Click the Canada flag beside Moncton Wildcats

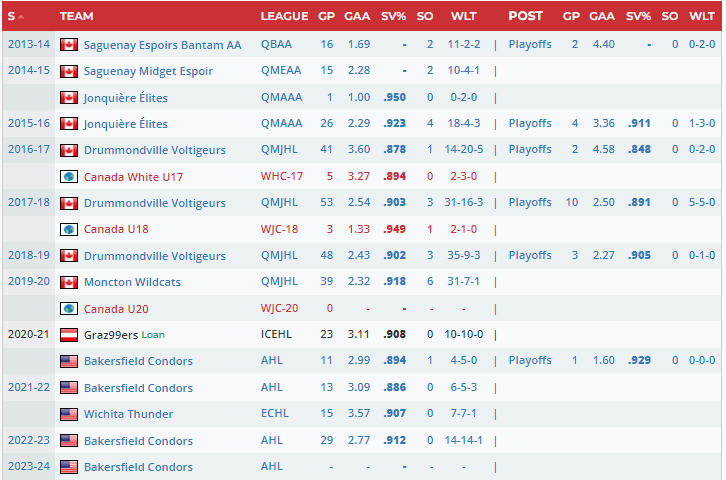click(x=69, y=282)
